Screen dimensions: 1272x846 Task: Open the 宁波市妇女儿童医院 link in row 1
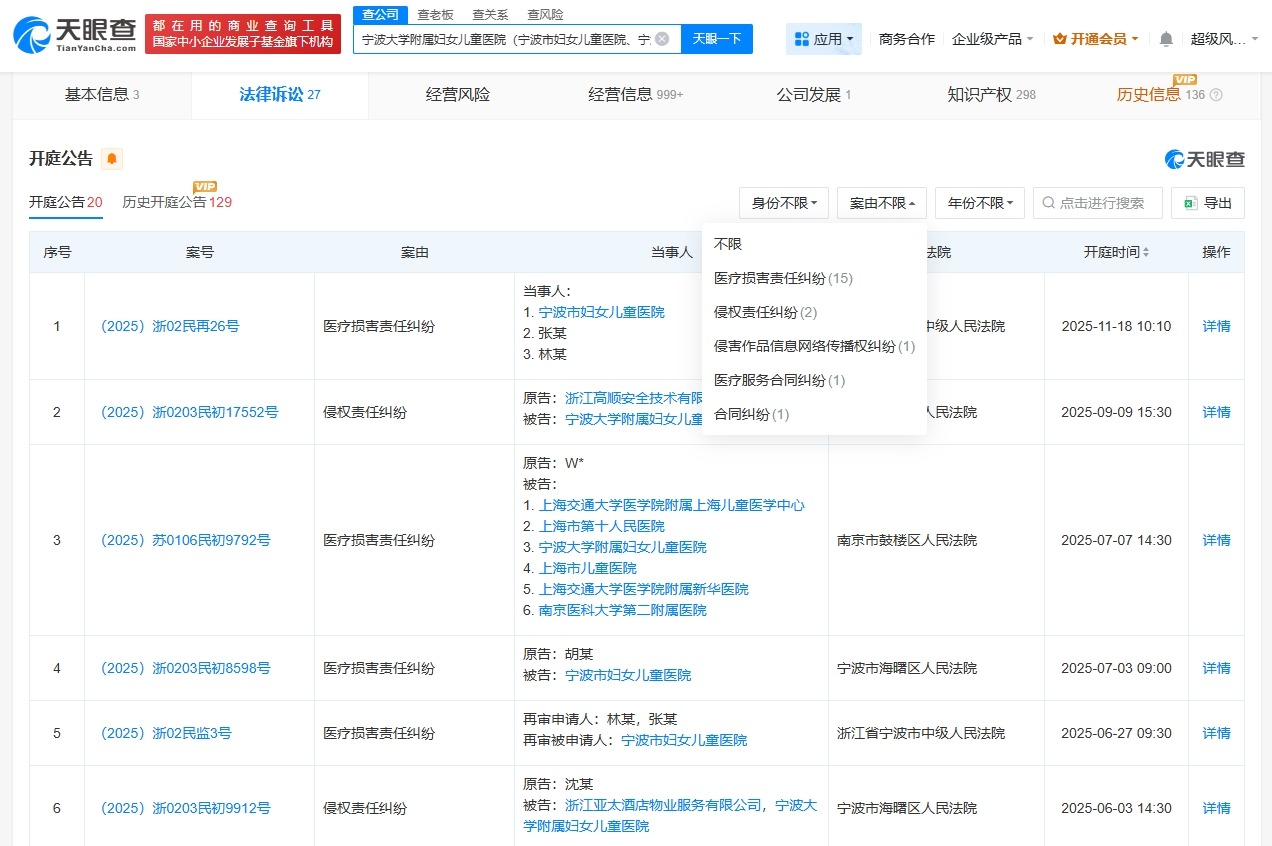click(x=600, y=311)
